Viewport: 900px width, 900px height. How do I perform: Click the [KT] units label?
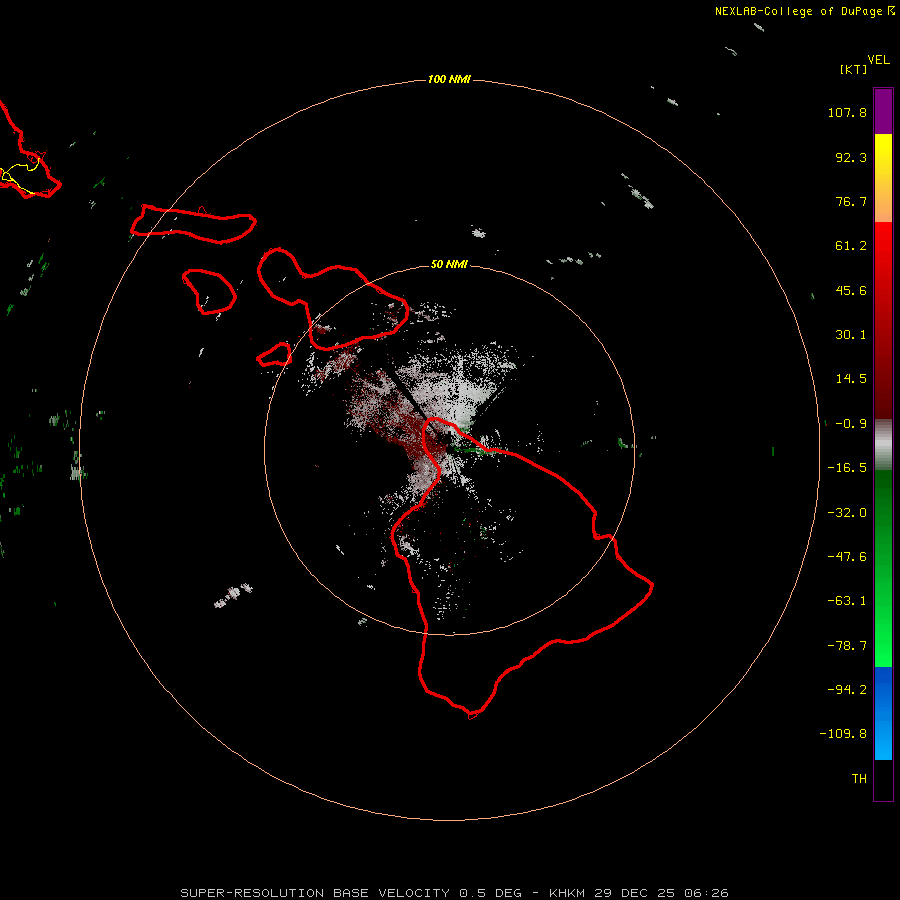pyautogui.click(x=853, y=69)
